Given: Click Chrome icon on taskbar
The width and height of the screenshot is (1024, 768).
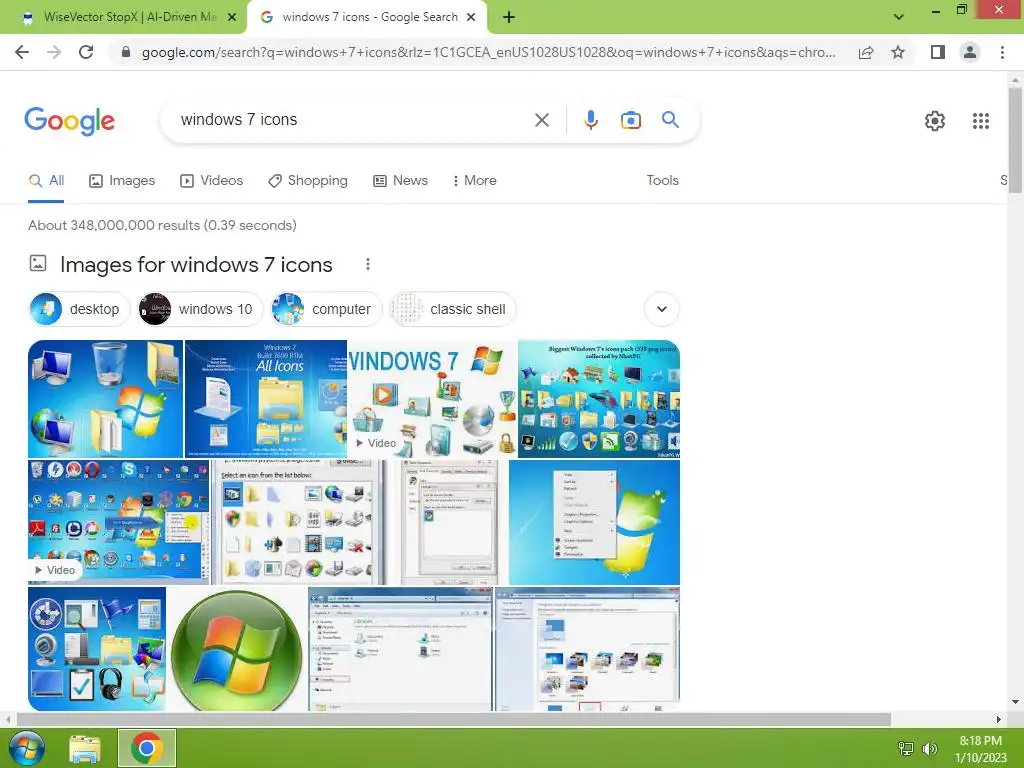Looking at the screenshot, I should (x=147, y=748).
